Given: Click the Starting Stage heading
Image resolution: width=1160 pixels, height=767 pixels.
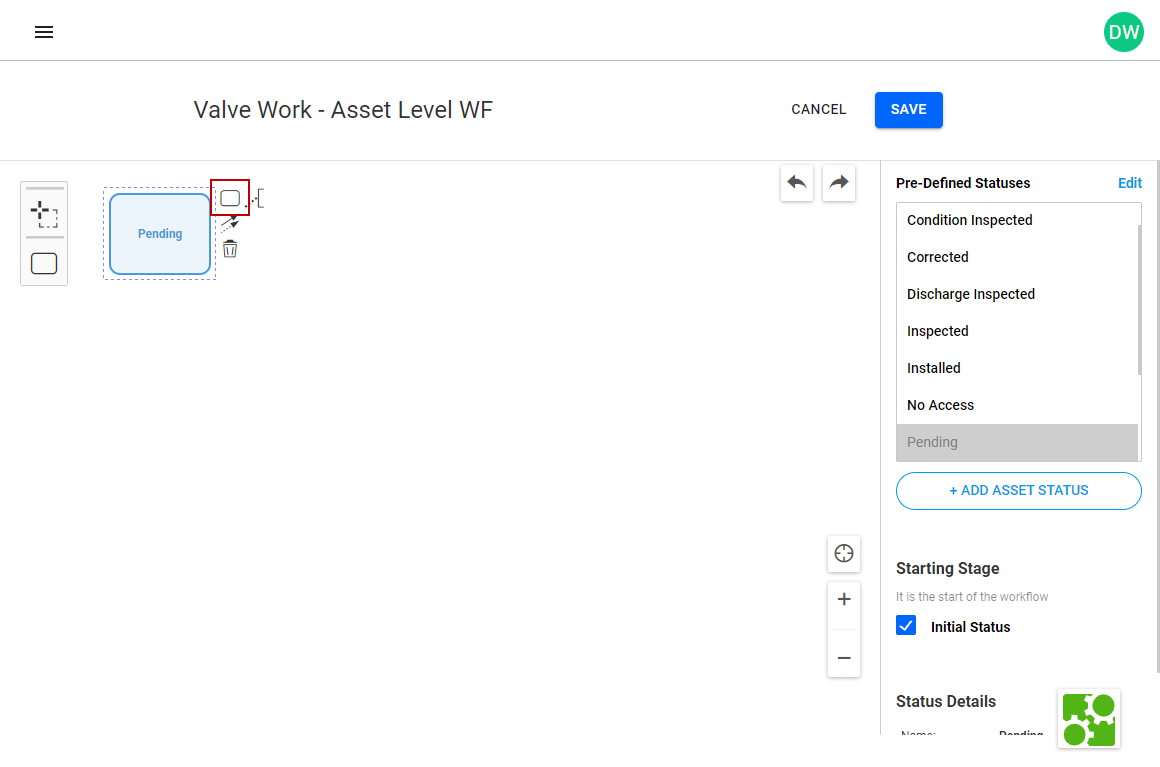Looking at the screenshot, I should [x=947, y=568].
